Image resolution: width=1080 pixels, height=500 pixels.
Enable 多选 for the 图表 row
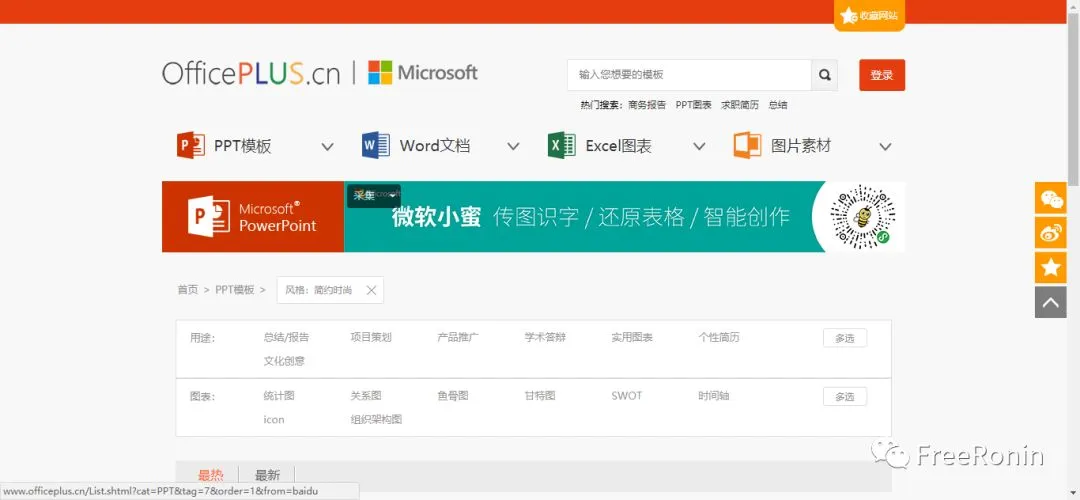pos(844,397)
